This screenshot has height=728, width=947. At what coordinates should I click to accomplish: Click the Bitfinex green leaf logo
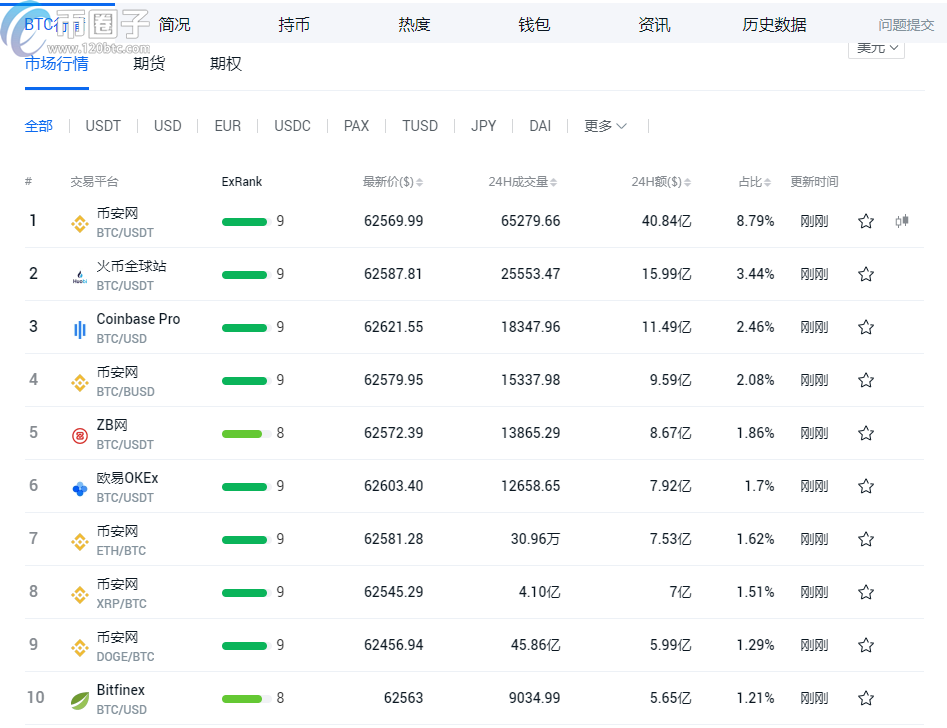[x=80, y=700]
